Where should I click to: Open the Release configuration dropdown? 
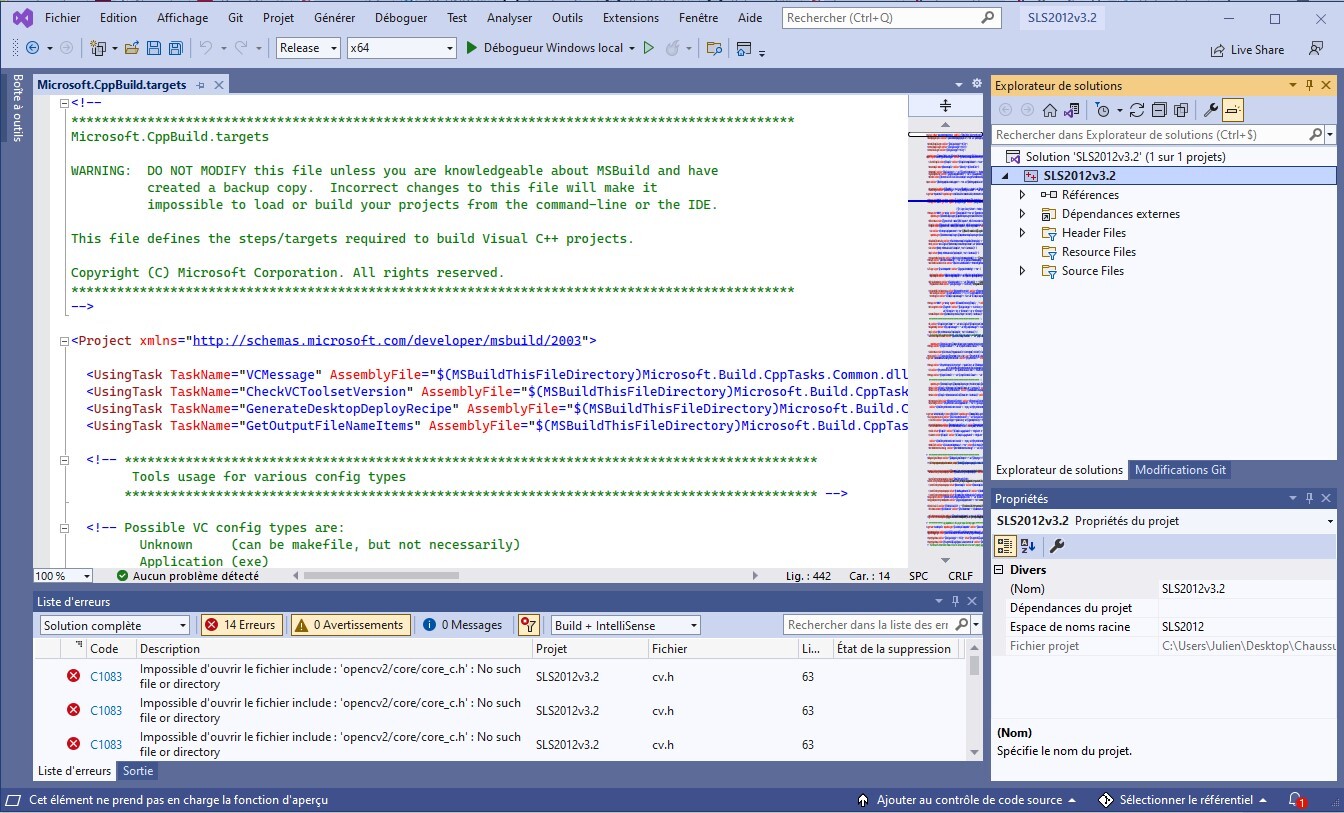coord(308,48)
